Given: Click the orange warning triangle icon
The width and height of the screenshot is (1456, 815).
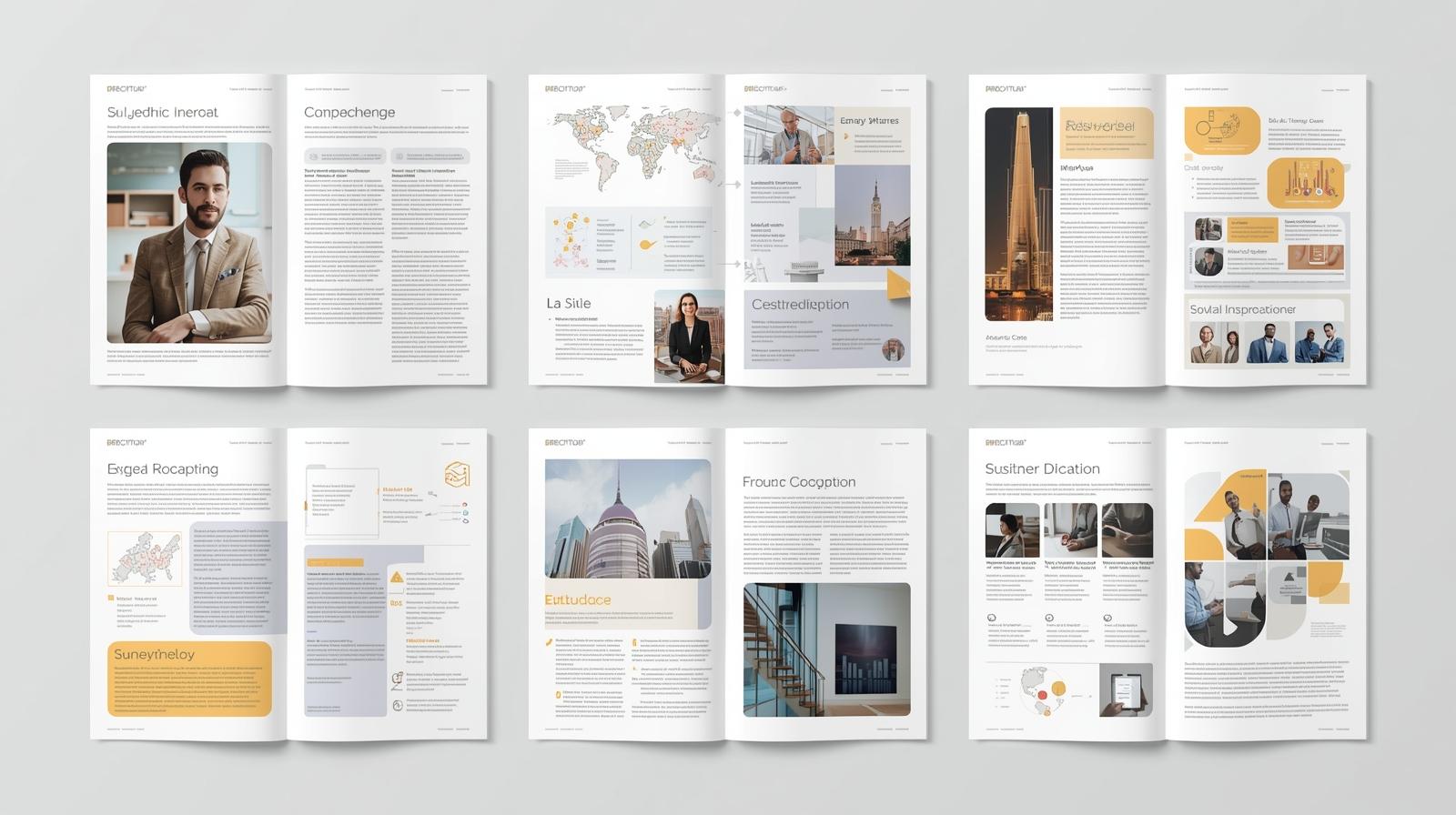Looking at the screenshot, I should point(397,577).
